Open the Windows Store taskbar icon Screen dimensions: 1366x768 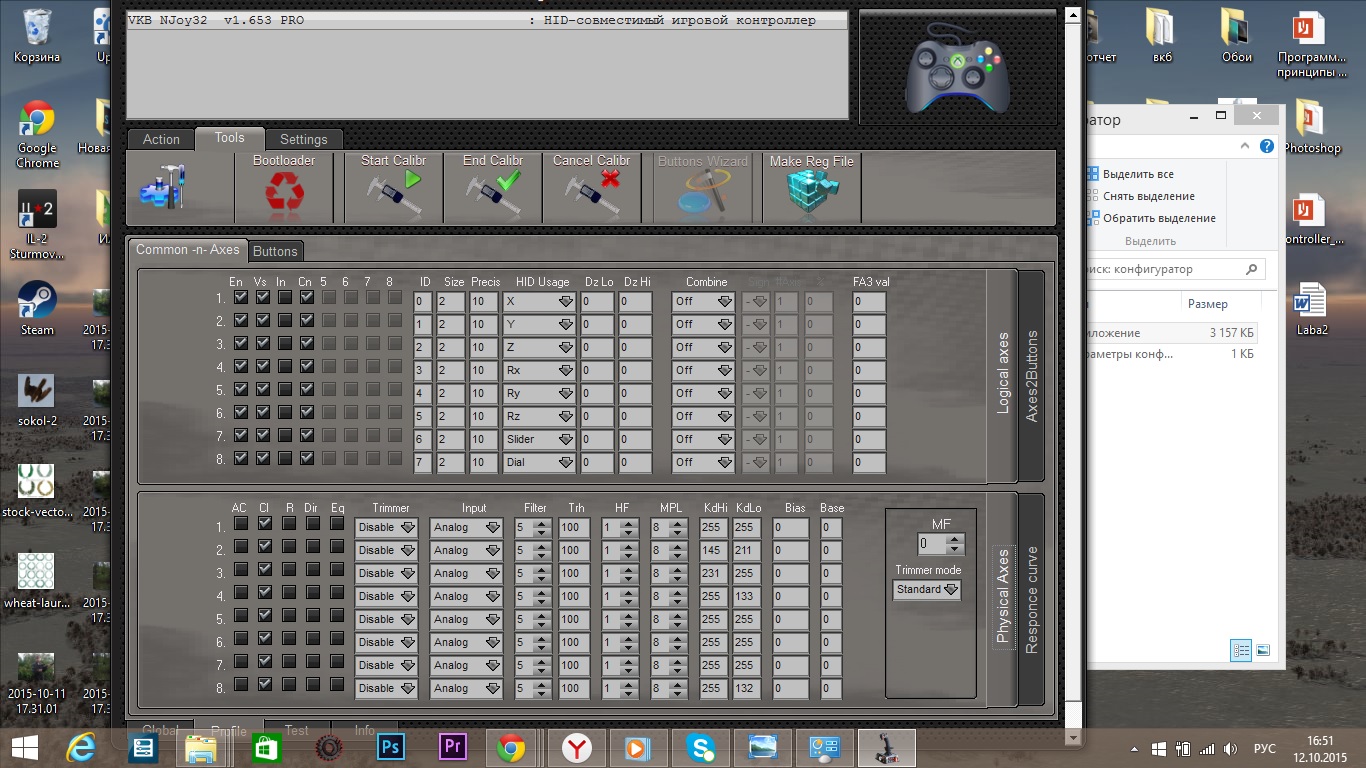pos(264,748)
